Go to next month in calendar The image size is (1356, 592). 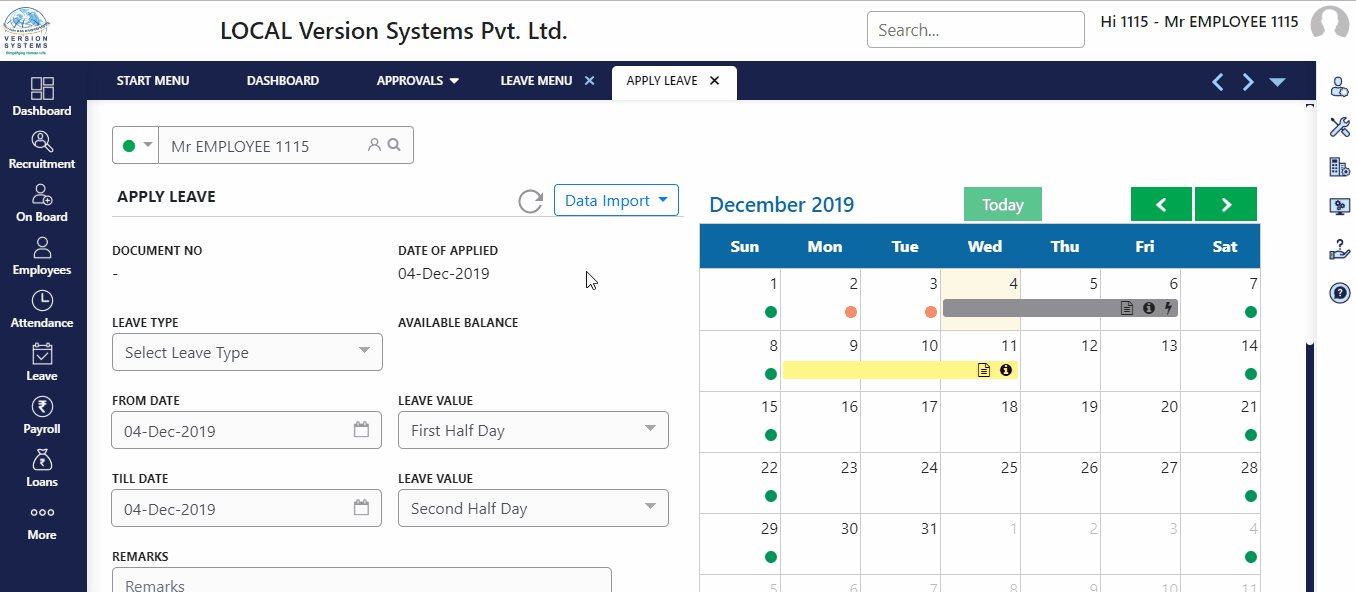pyautogui.click(x=1225, y=204)
